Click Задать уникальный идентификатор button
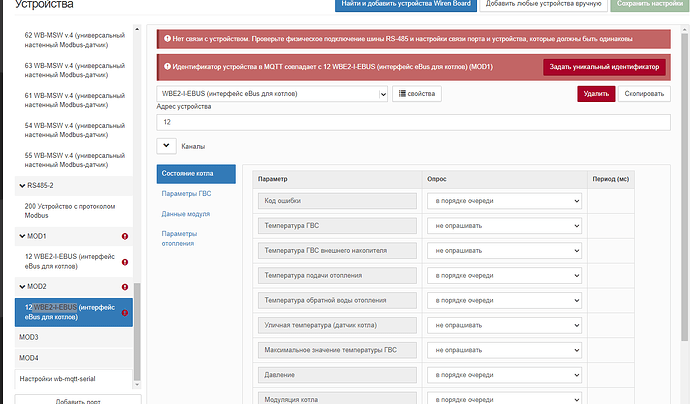690x404 pixels. pos(604,67)
